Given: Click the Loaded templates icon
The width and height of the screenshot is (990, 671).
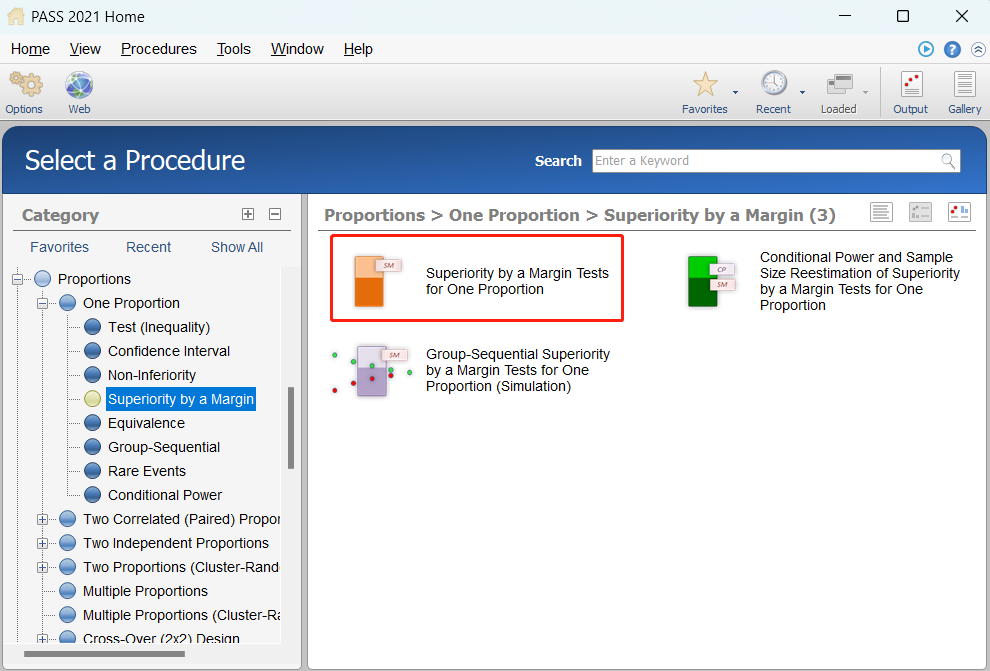Looking at the screenshot, I should (838, 85).
